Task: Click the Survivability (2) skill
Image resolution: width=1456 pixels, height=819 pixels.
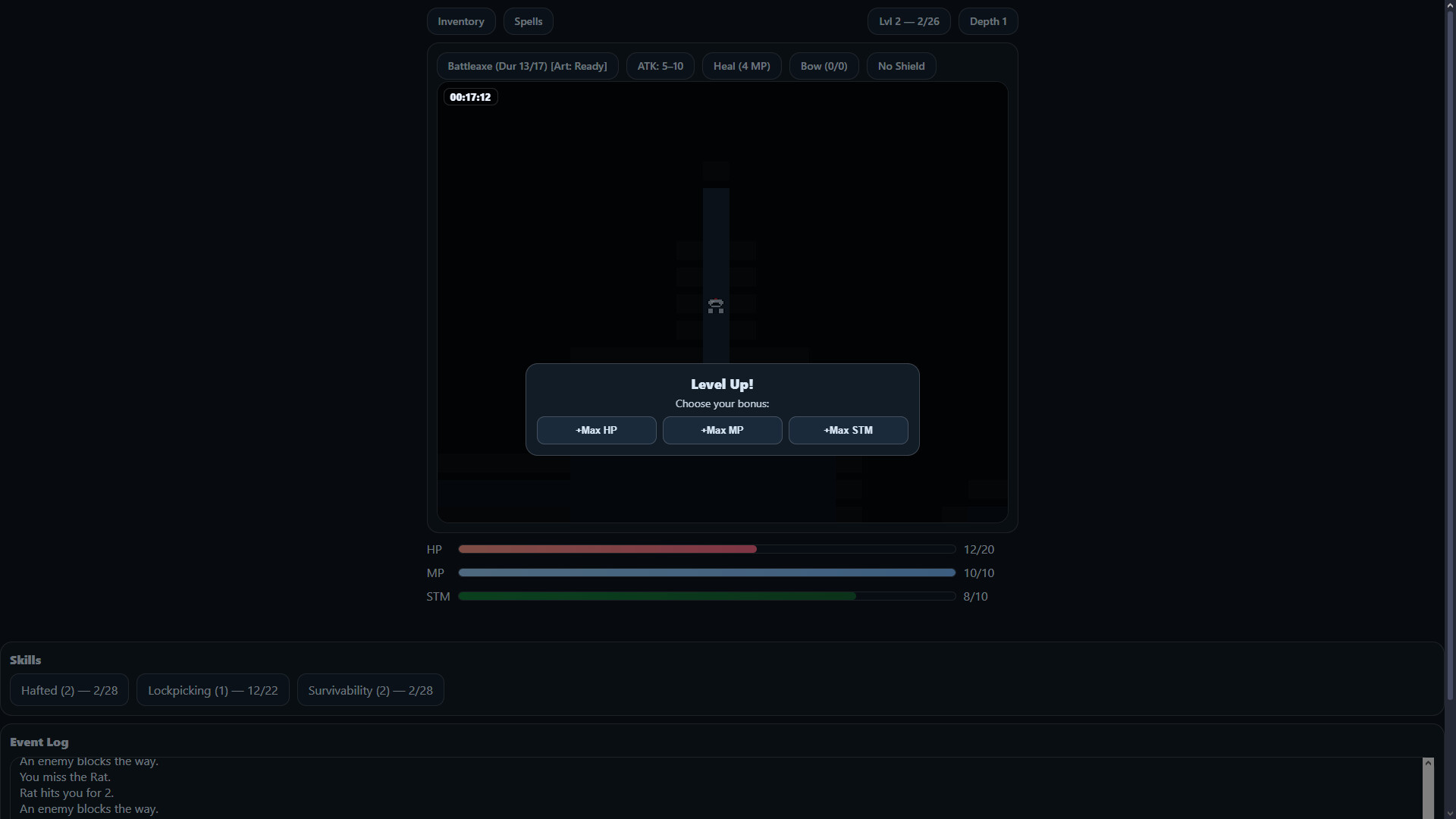Action: [370, 690]
